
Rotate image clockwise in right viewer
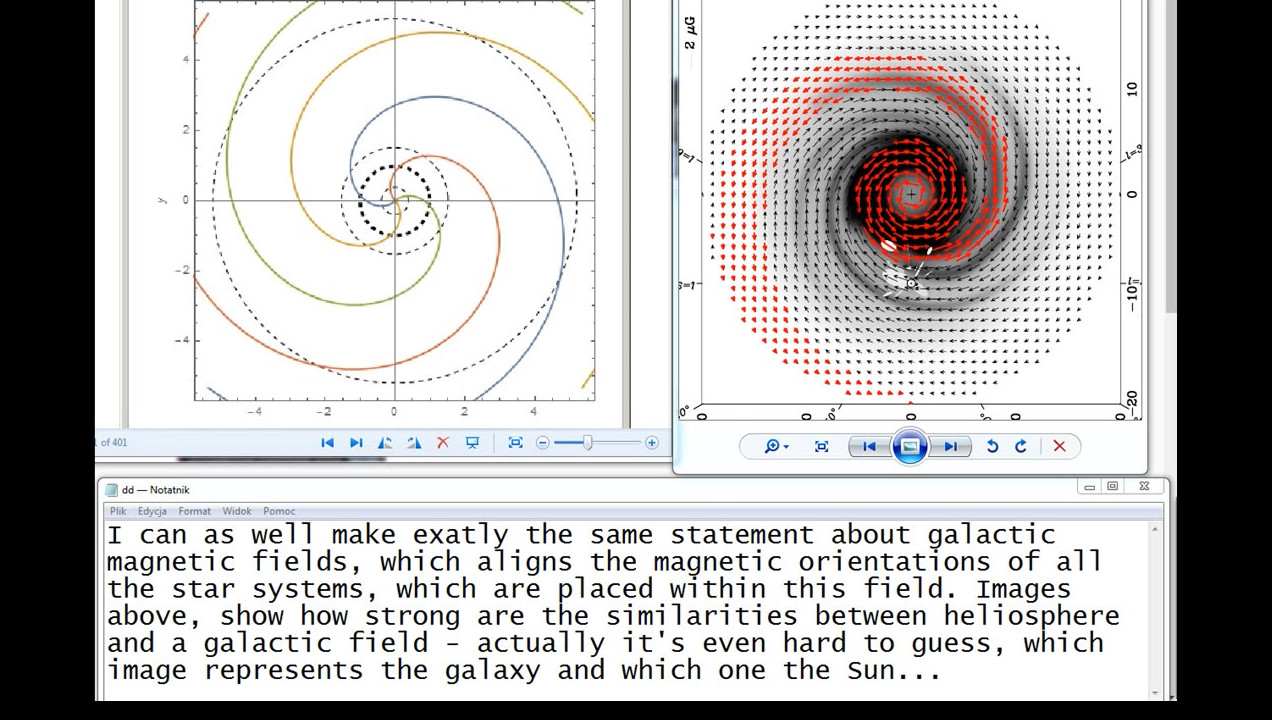1021,447
